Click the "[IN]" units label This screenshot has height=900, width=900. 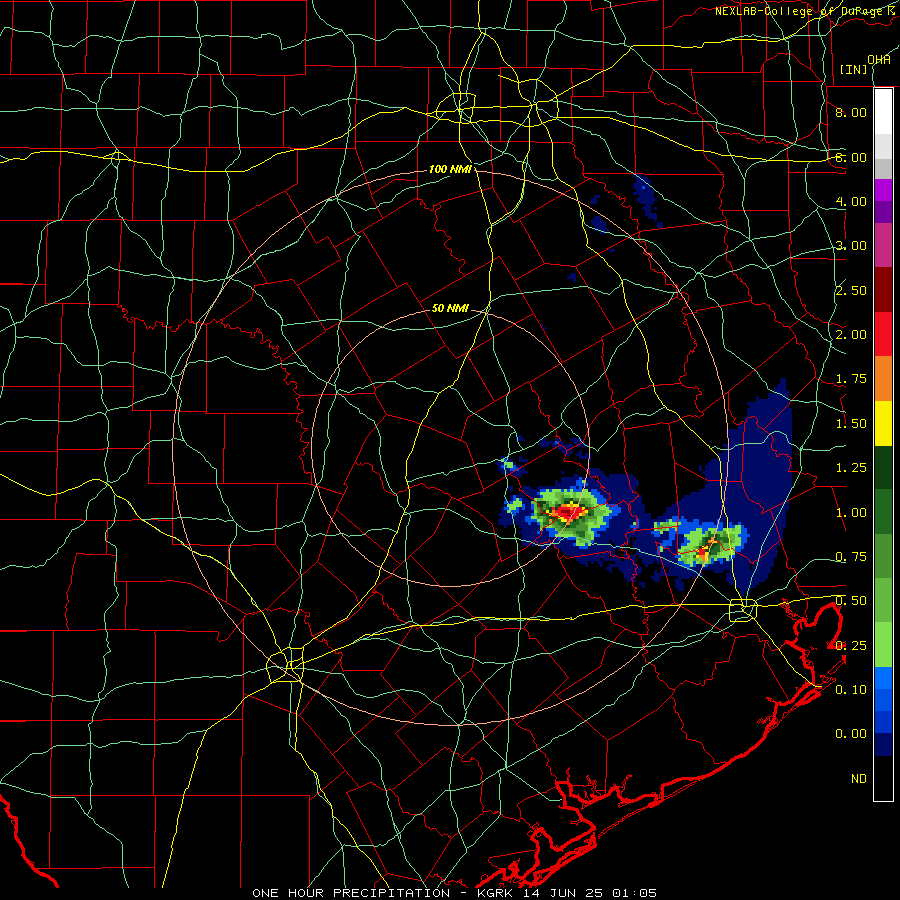click(x=854, y=69)
